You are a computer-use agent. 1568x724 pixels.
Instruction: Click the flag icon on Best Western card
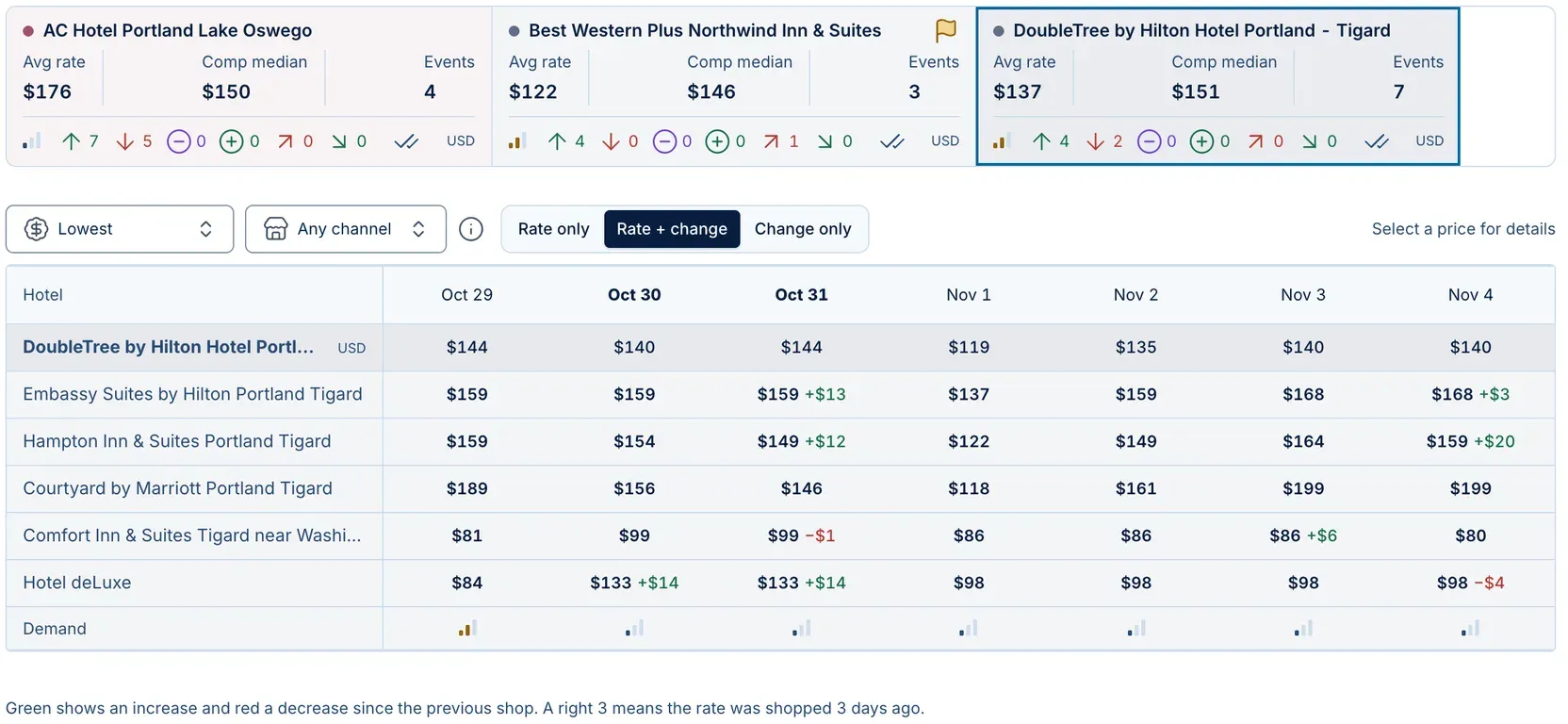pyautogui.click(x=945, y=31)
